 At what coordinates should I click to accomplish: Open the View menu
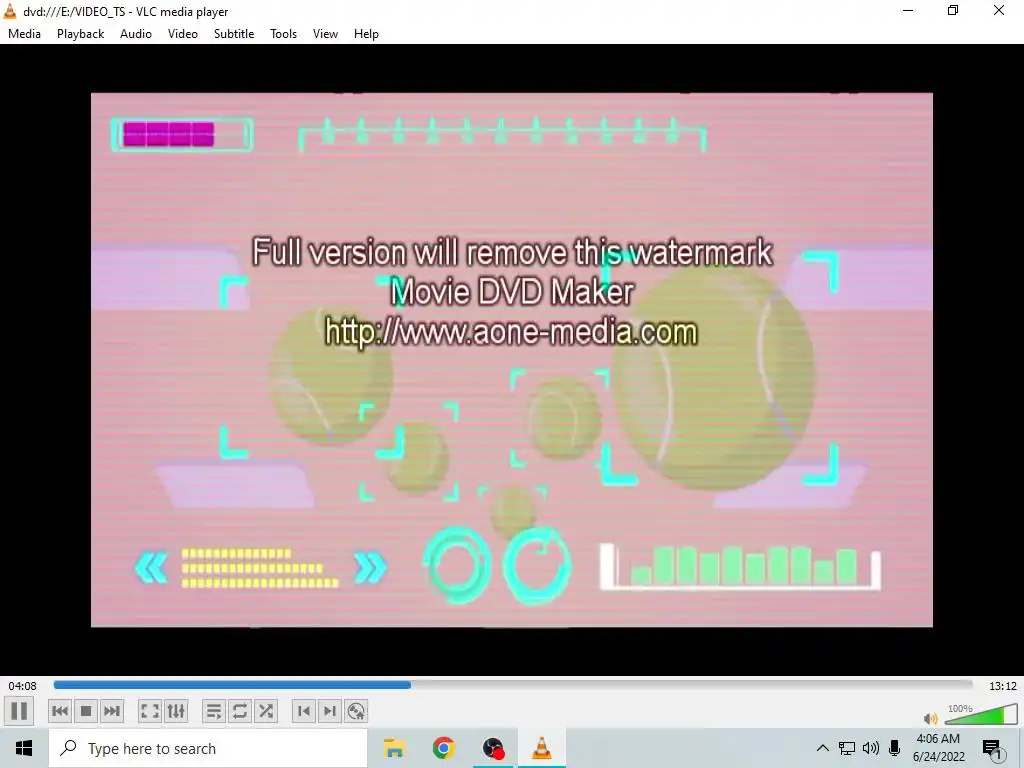[325, 34]
